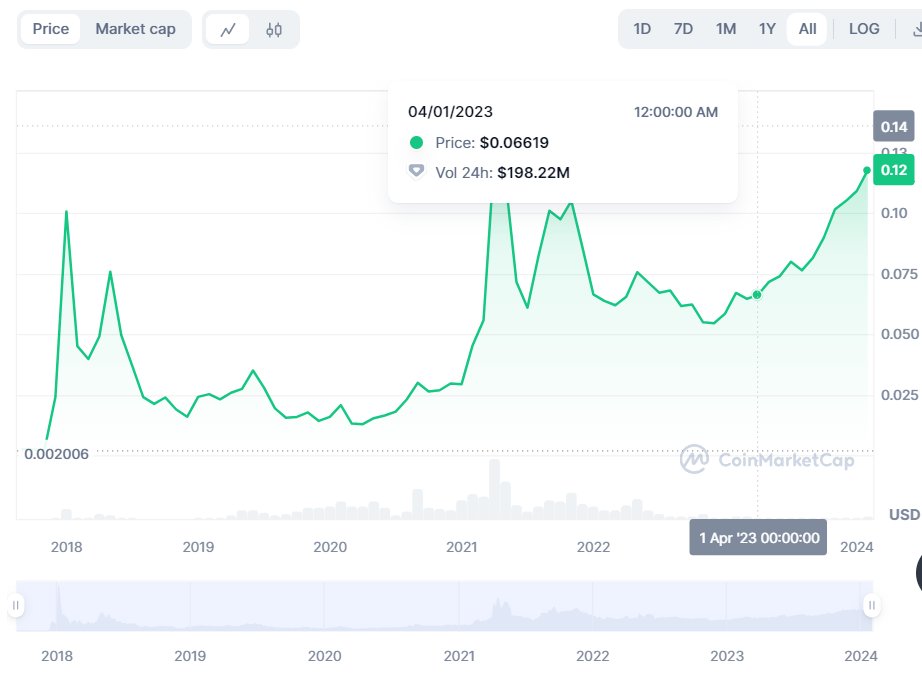Image resolution: width=922 pixels, height=689 pixels.
Task: Click the tallest 2021 volume bar
Action: [x=495, y=489]
